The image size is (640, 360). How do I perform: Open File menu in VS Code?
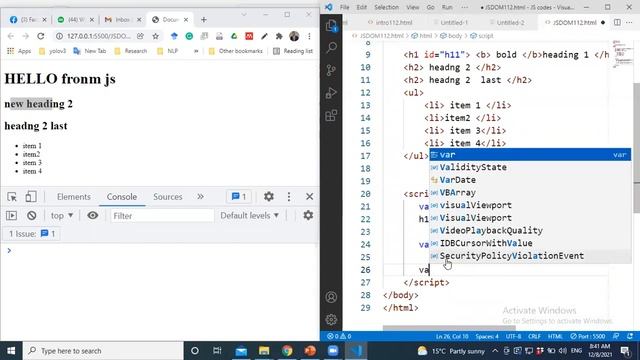pyautogui.click(x=344, y=7)
